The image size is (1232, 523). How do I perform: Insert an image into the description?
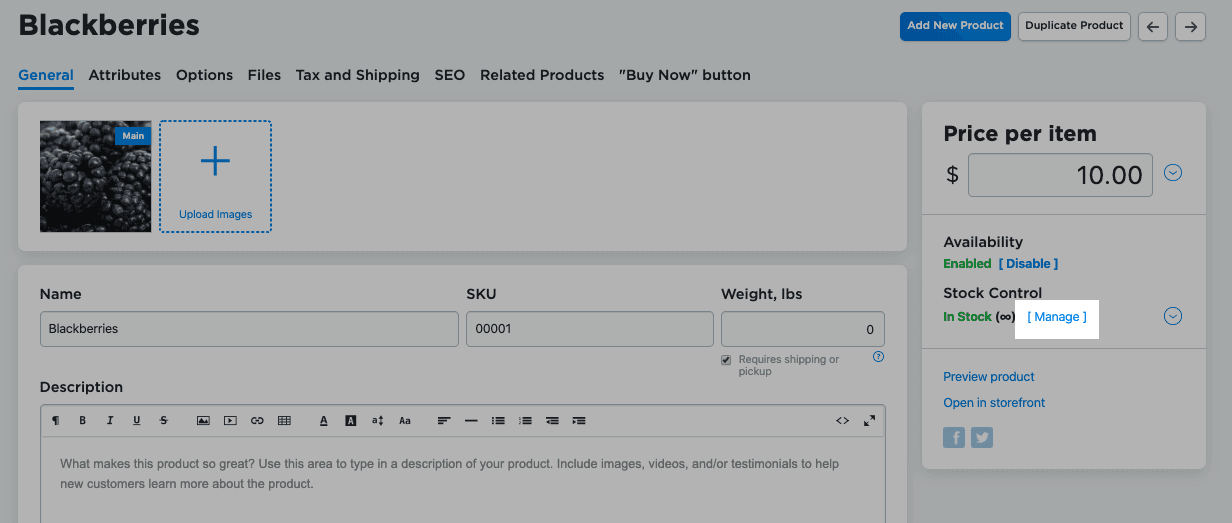point(203,421)
